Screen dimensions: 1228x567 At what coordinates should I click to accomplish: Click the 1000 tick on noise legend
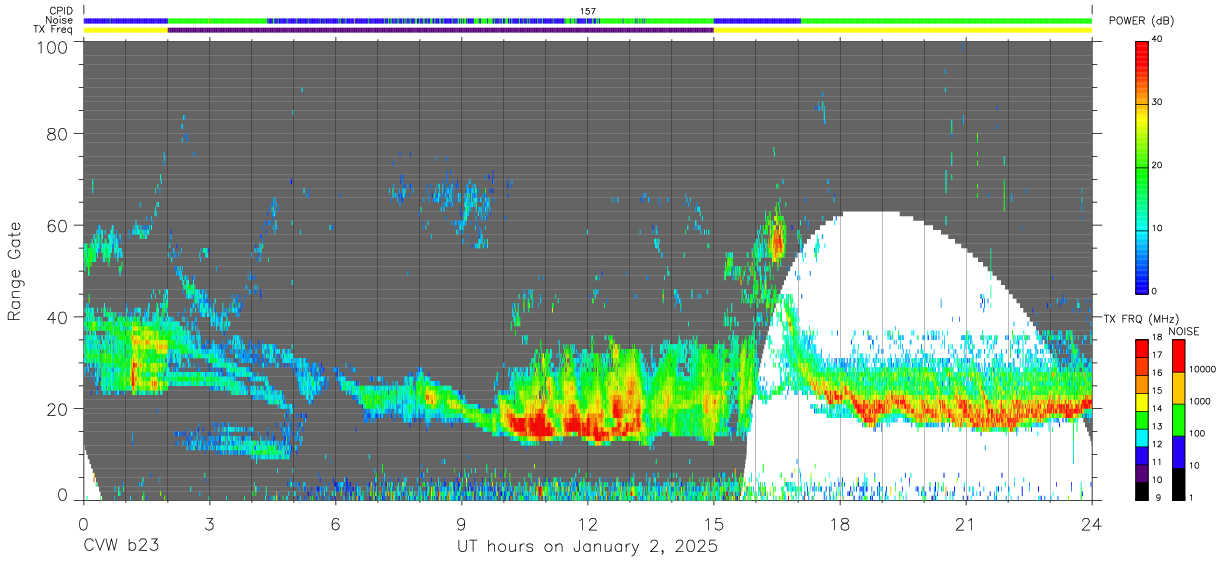tap(1200, 401)
